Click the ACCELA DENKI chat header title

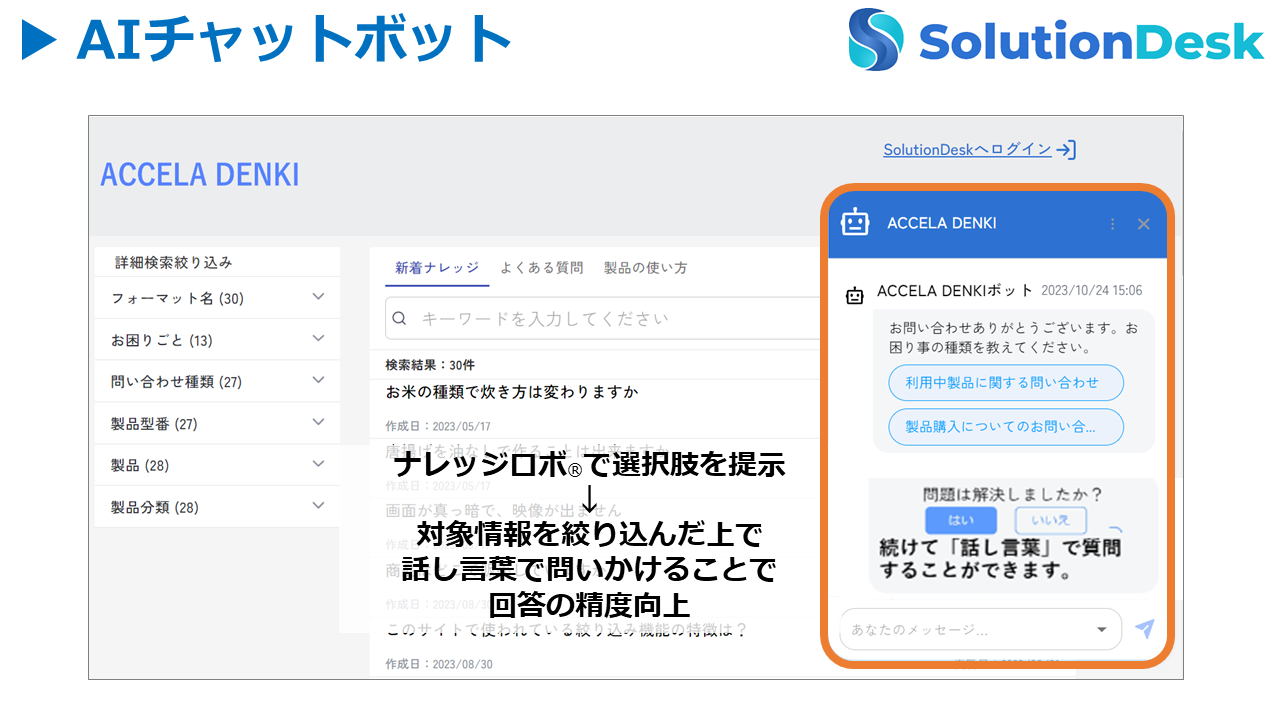[942, 223]
